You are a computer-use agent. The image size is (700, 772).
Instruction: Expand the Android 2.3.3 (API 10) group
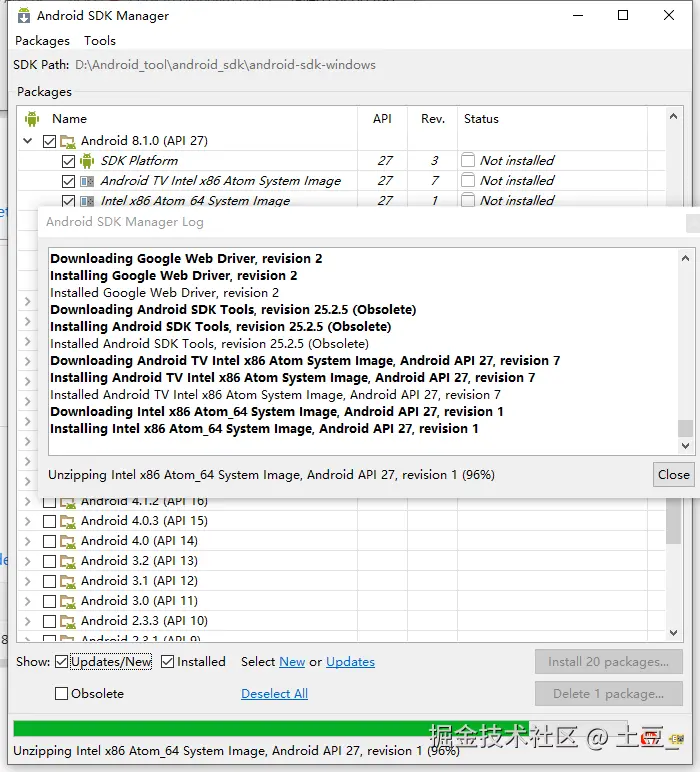click(x=28, y=621)
